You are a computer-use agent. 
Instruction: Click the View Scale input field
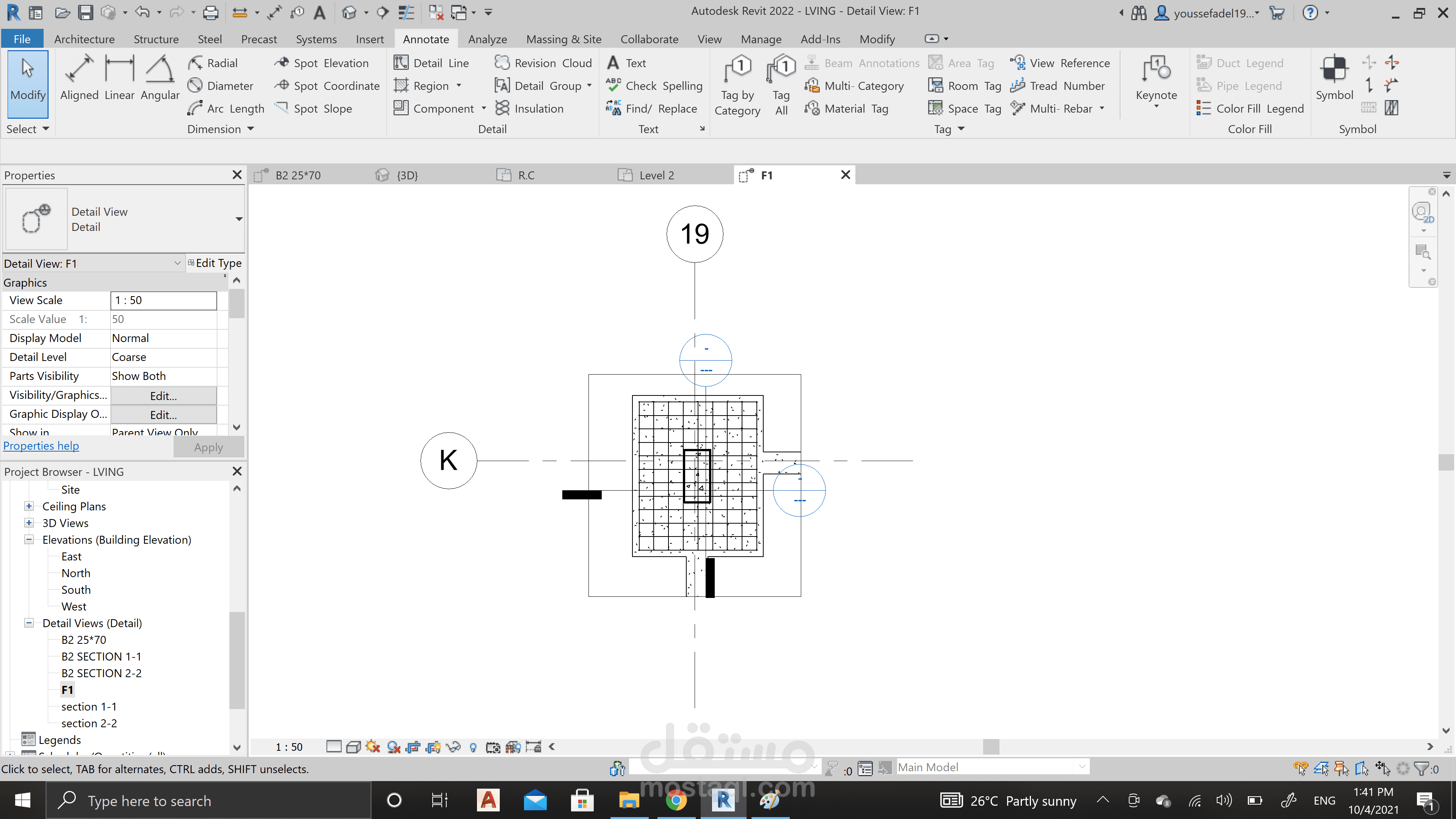pos(163,300)
